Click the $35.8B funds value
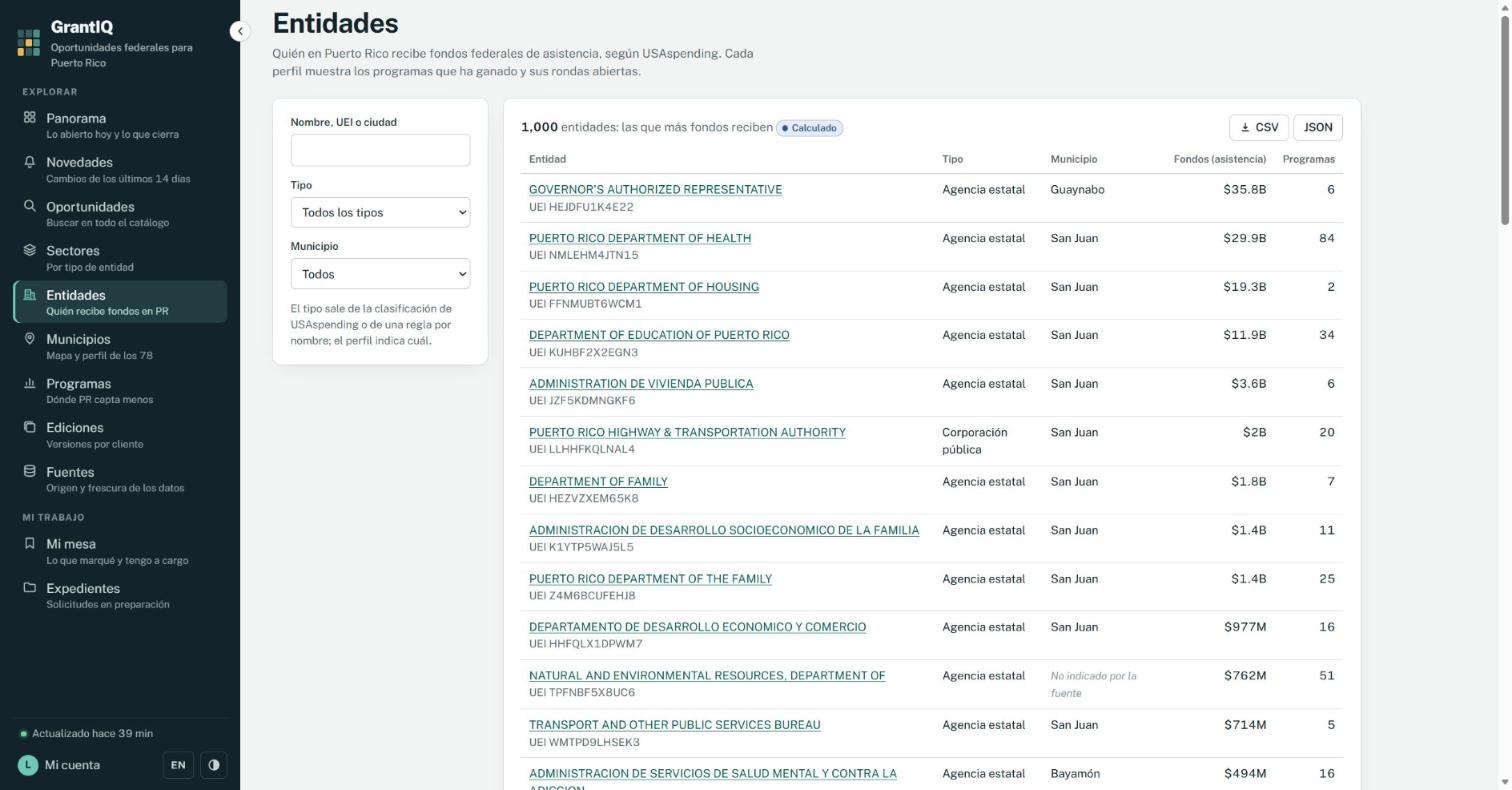 1245,189
